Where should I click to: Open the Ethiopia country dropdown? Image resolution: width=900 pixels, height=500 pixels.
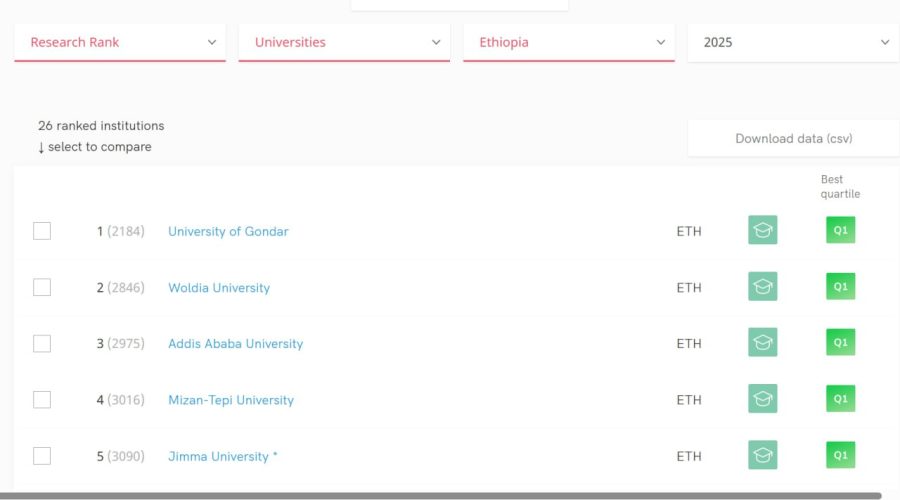(x=568, y=42)
